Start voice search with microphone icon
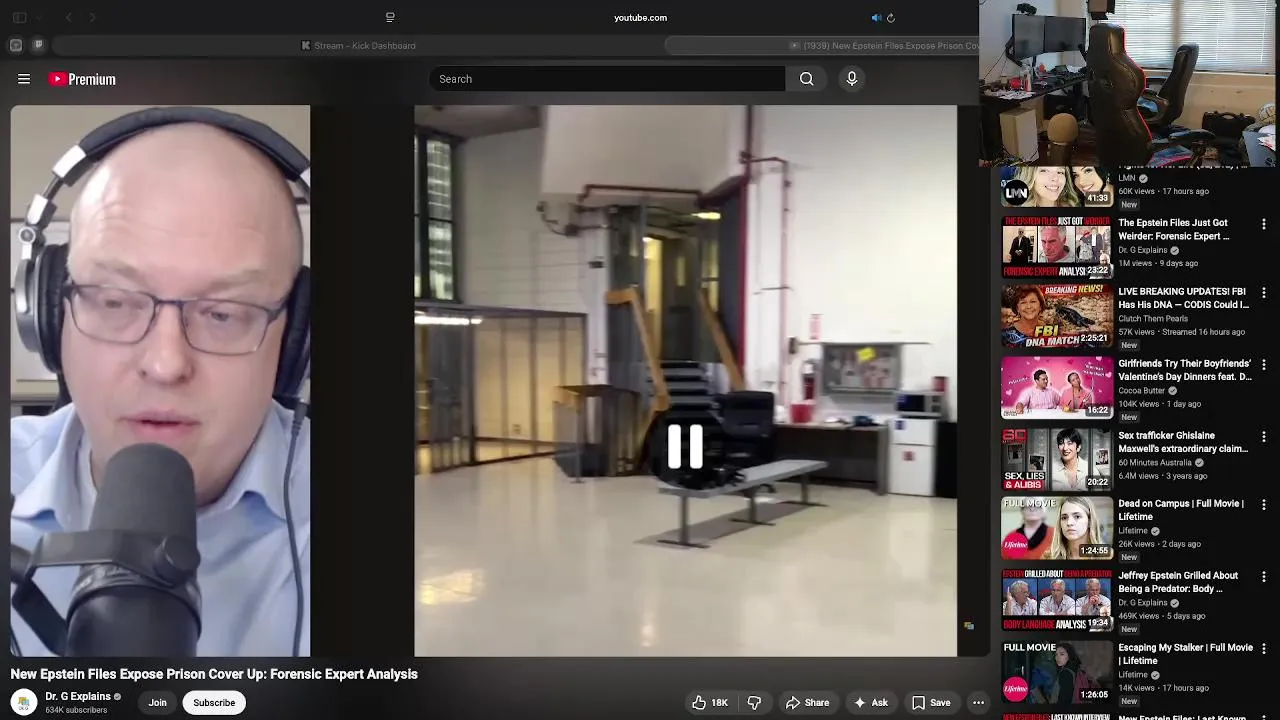 click(x=852, y=79)
